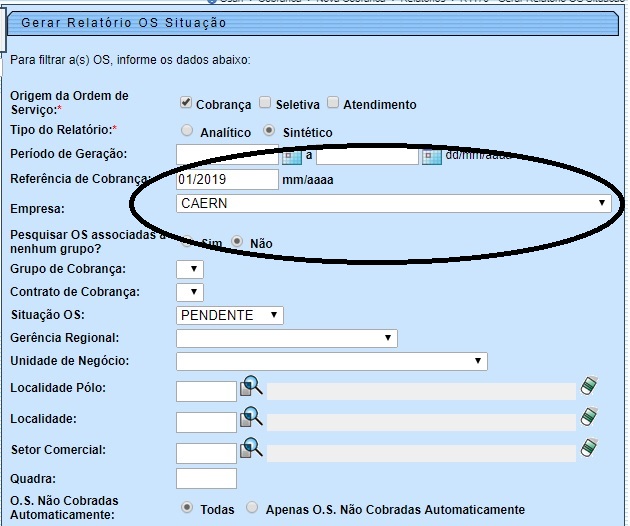Uncheck the Cobrança checkbox
Viewport: 630px width, 526px height.
tap(186, 103)
